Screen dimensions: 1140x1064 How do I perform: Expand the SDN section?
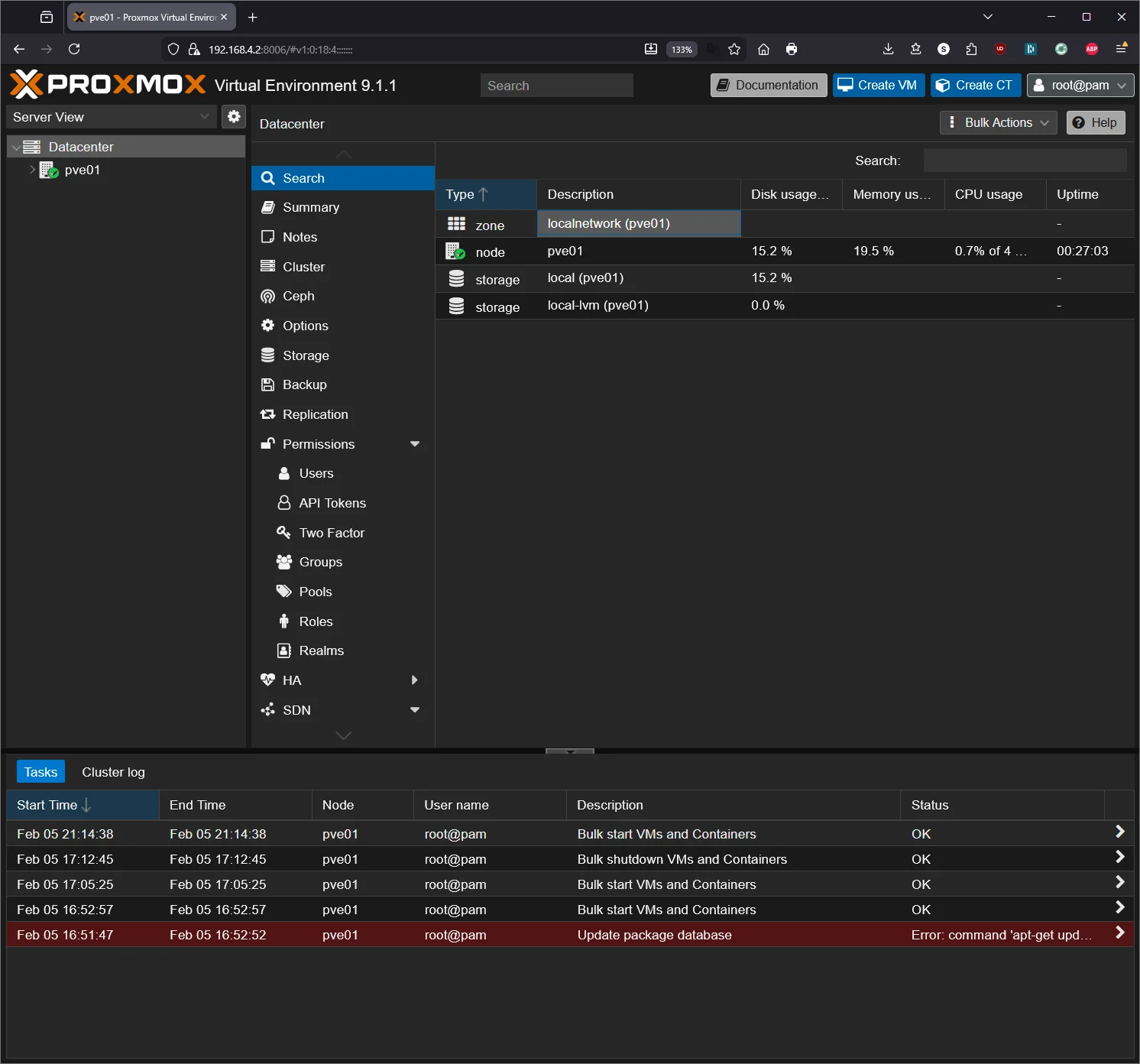pos(415,710)
